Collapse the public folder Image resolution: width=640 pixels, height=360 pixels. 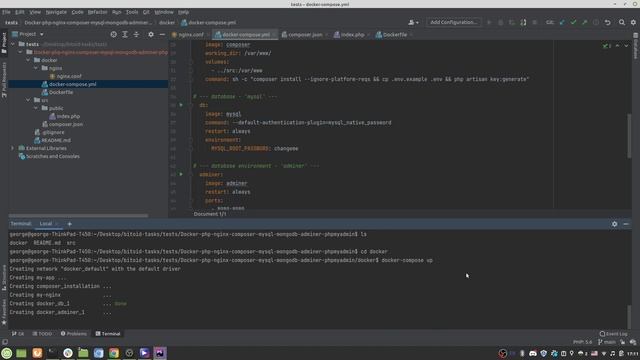pos(36,108)
